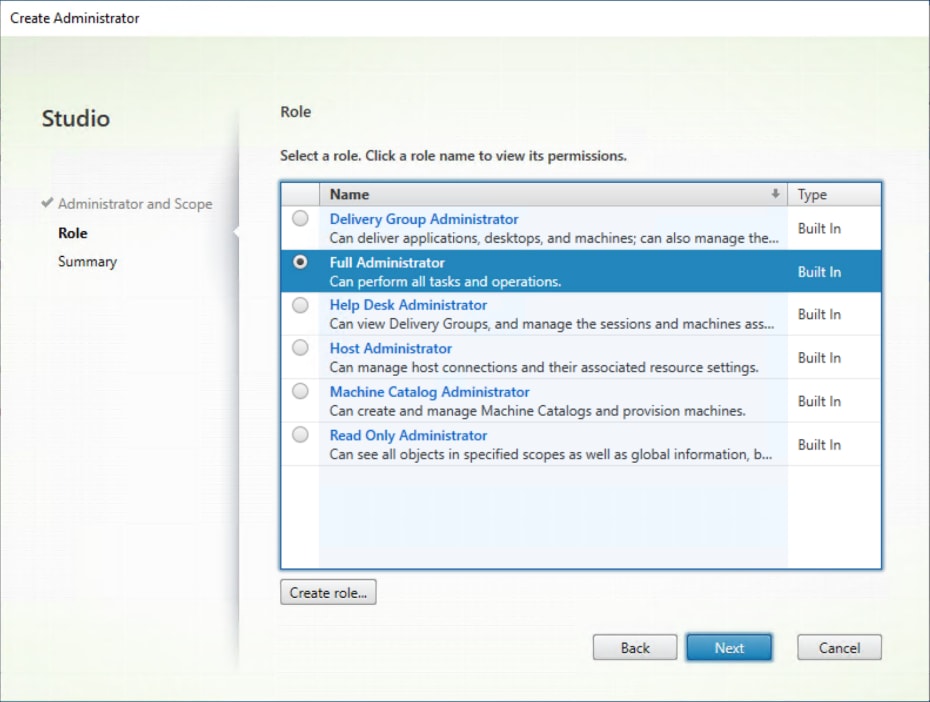Screen dimensions: 930x702
Task: Cancel the Create Administrator wizard
Action: tap(839, 647)
